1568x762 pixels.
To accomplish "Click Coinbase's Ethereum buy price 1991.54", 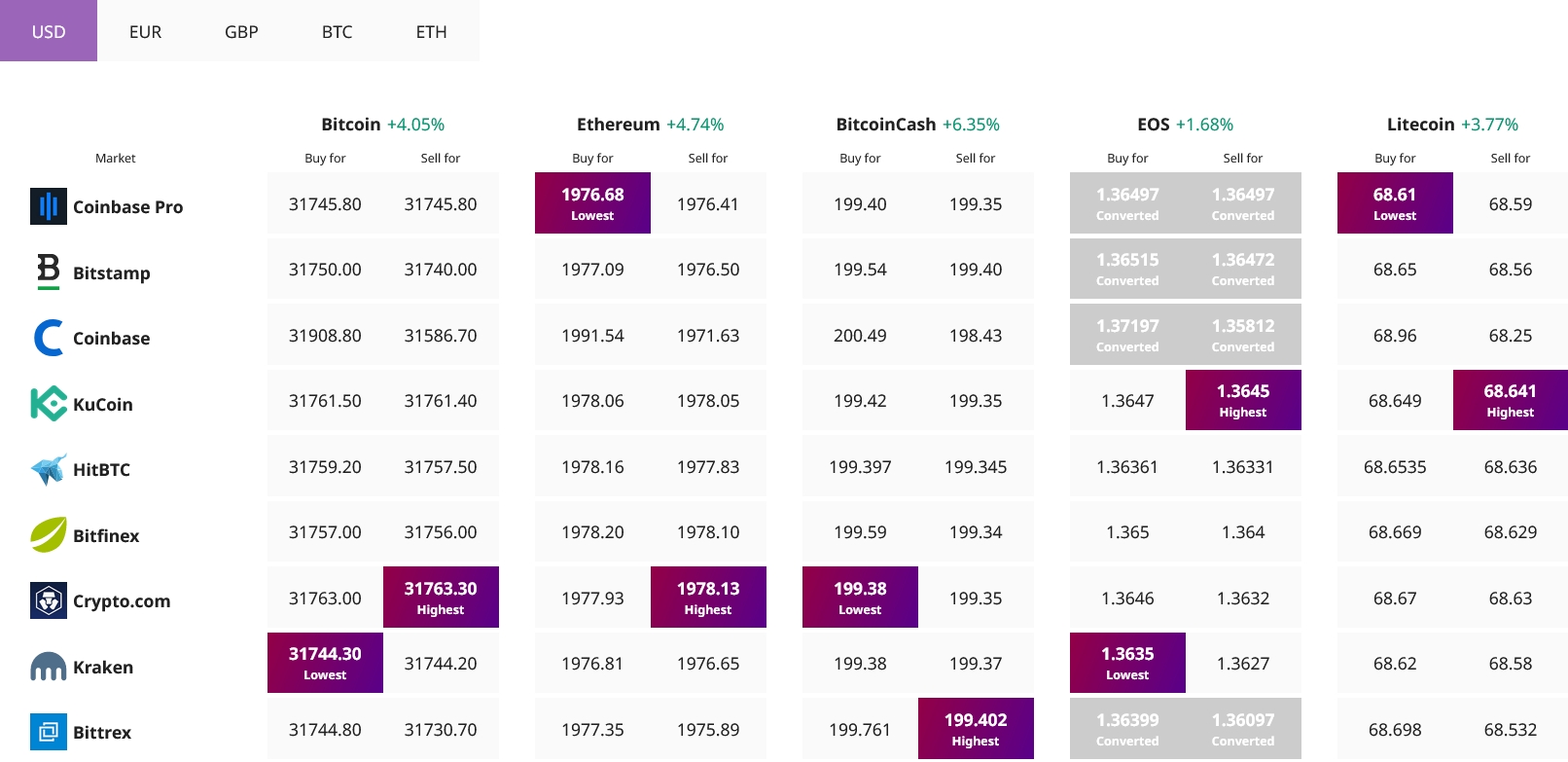I will (592, 335).
